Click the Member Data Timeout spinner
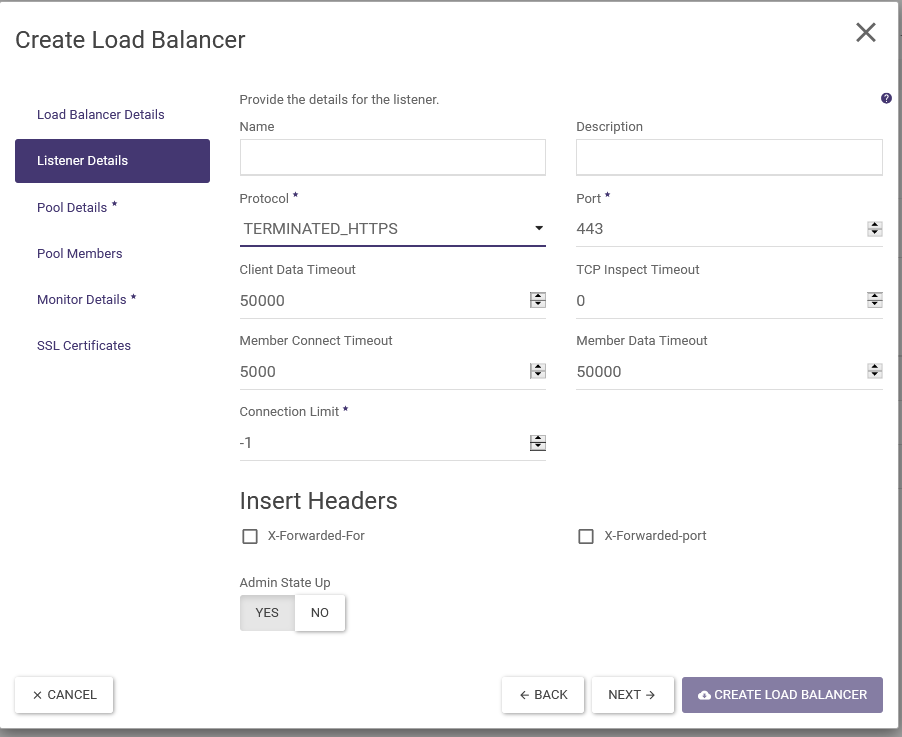This screenshot has width=902, height=737. tap(874, 371)
